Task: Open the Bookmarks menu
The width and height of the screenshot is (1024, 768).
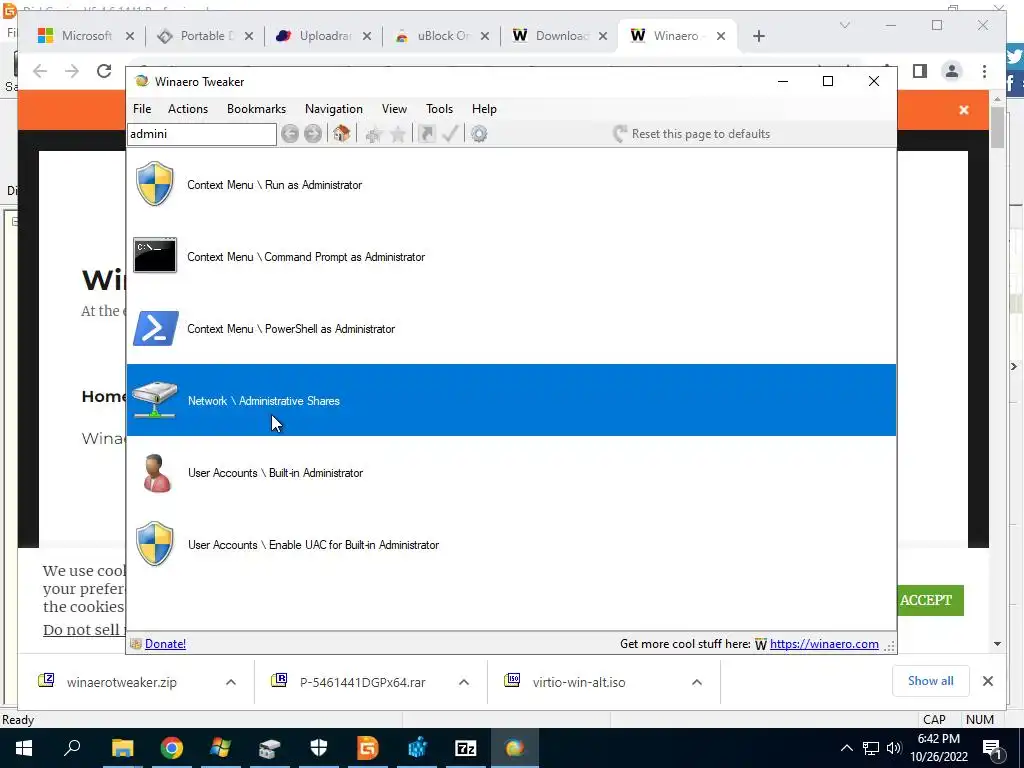Action: tap(257, 109)
